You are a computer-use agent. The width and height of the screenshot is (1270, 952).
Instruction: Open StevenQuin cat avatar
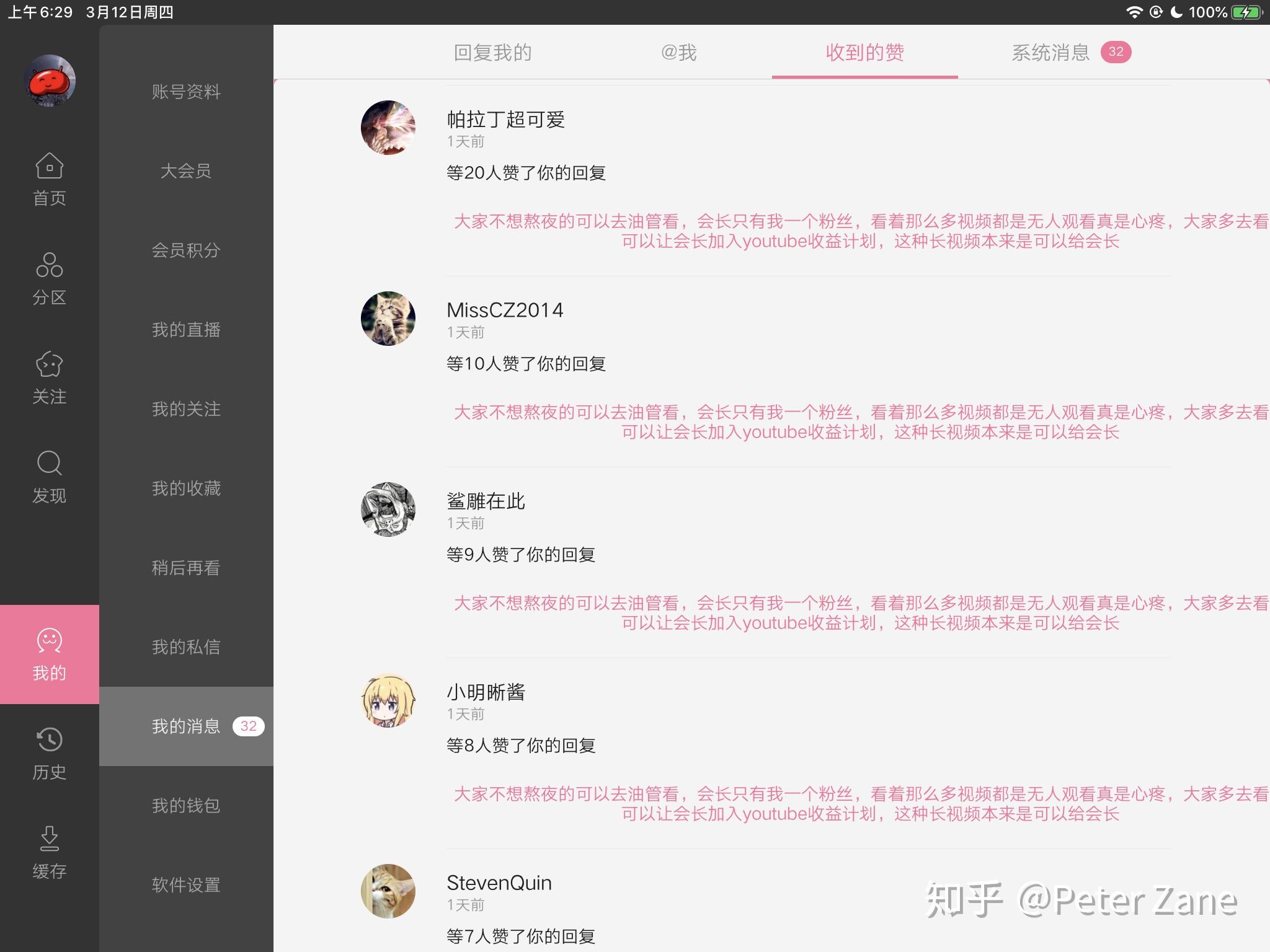pyautogui.click(x=388, y=891)
